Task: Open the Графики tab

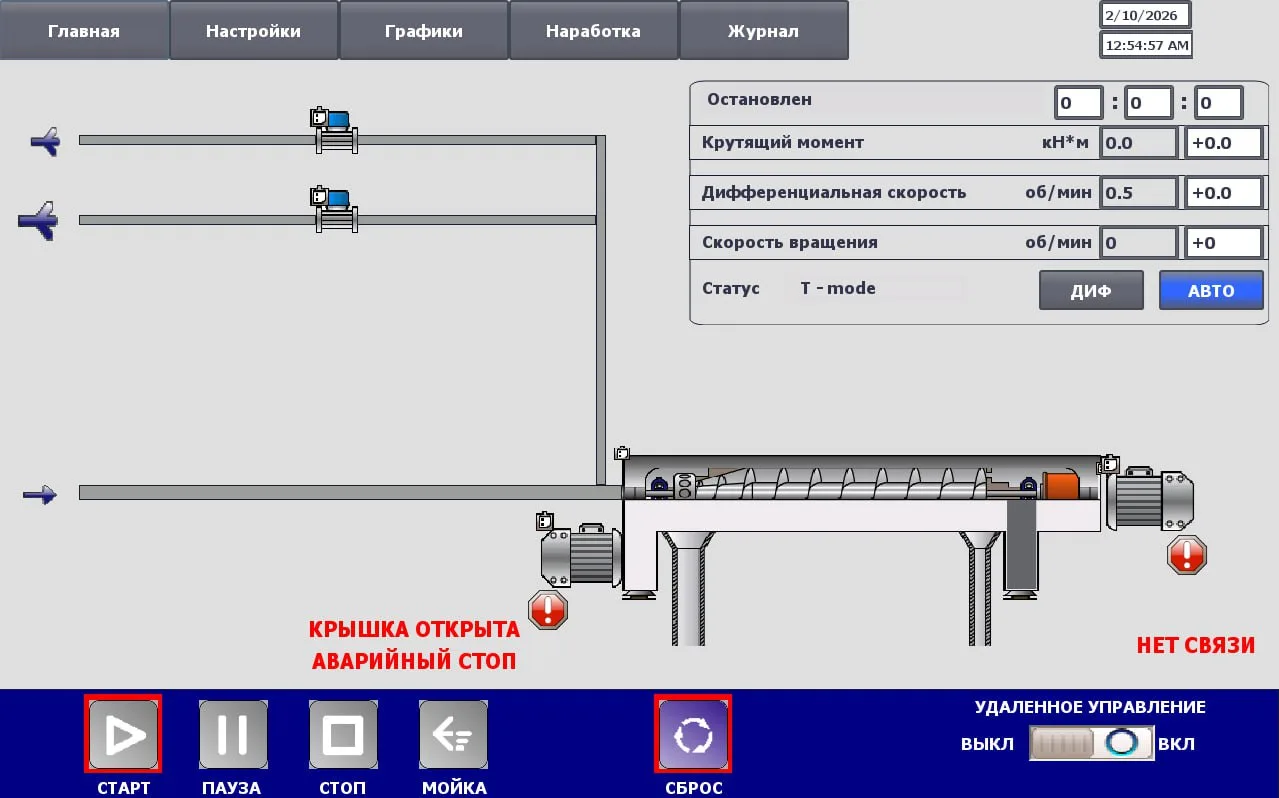Action: (424, 31)
